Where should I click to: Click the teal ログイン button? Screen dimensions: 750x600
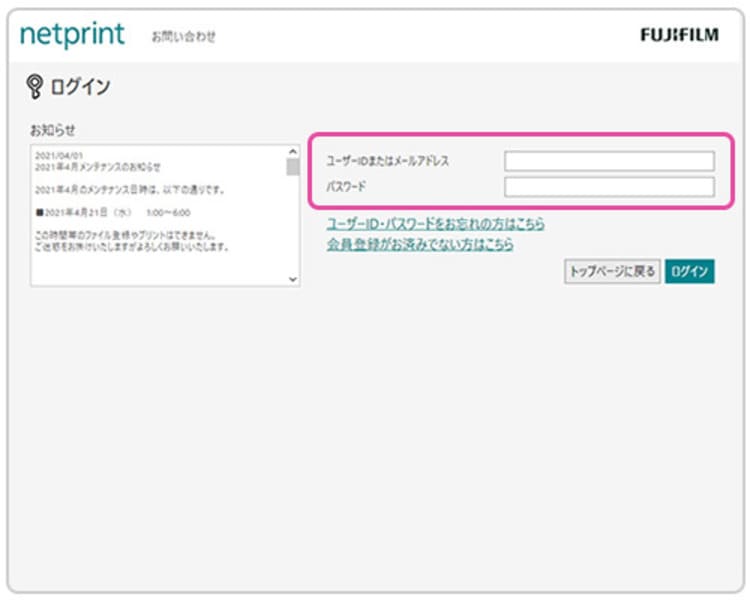(x=689, y=271)
